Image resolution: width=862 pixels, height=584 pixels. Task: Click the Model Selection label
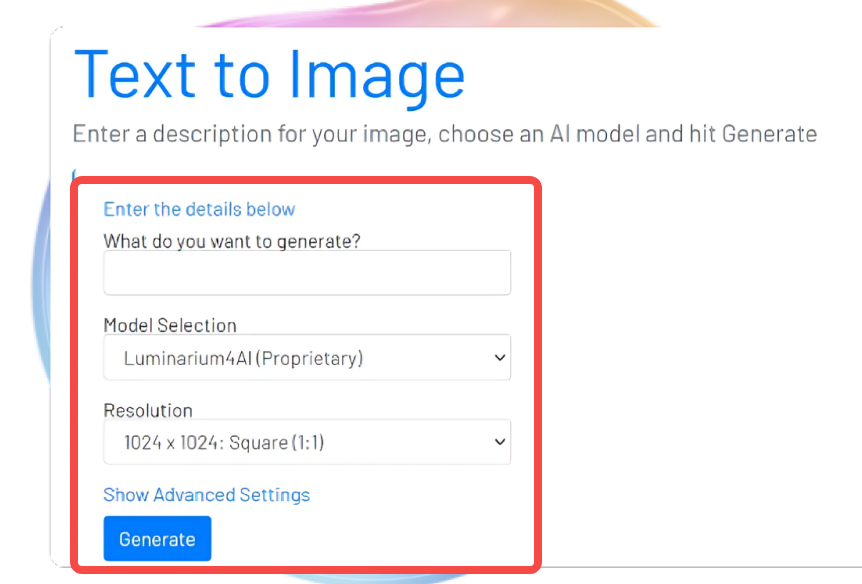click(170, 325)
